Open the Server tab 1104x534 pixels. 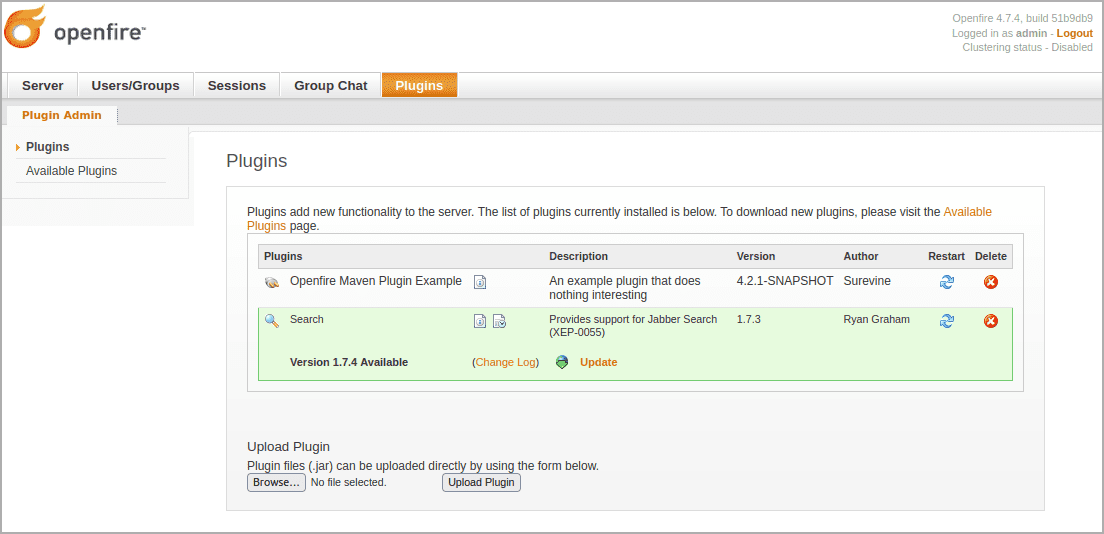(x=42, y=86)
